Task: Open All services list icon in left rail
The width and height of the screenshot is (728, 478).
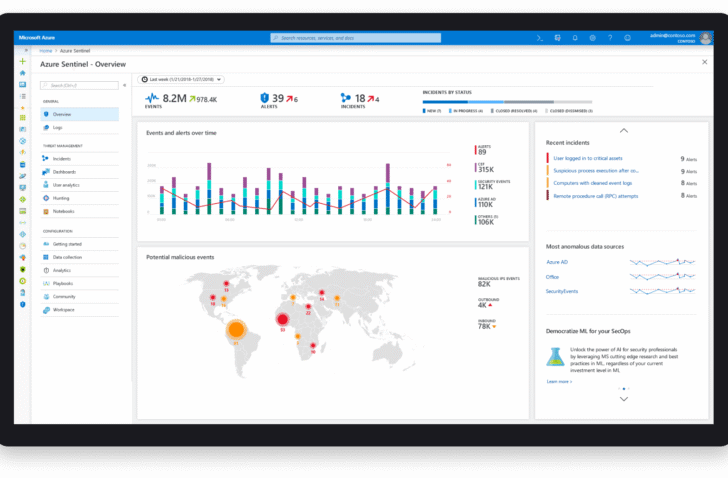Action: coord(22,96)
